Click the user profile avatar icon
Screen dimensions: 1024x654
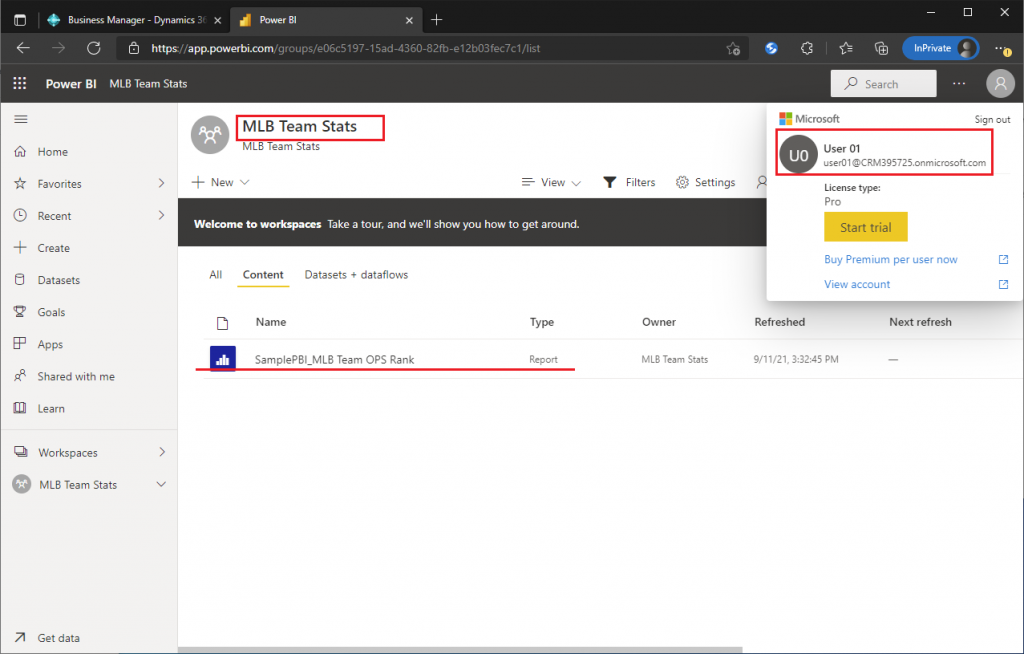(x=1000, y=84)
